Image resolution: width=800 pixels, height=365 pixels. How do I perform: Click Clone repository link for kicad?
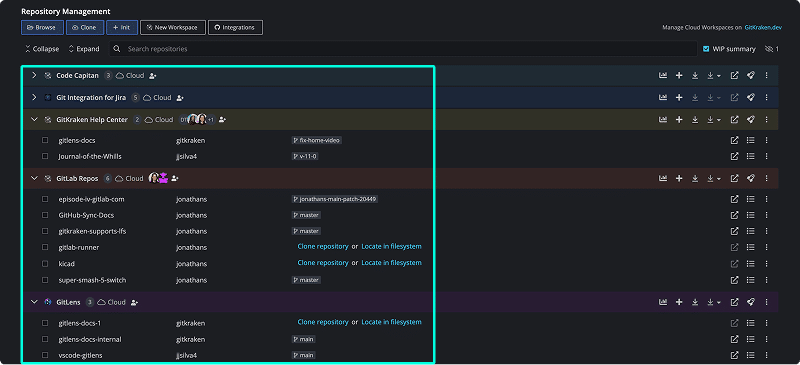(x=323, y=263)
